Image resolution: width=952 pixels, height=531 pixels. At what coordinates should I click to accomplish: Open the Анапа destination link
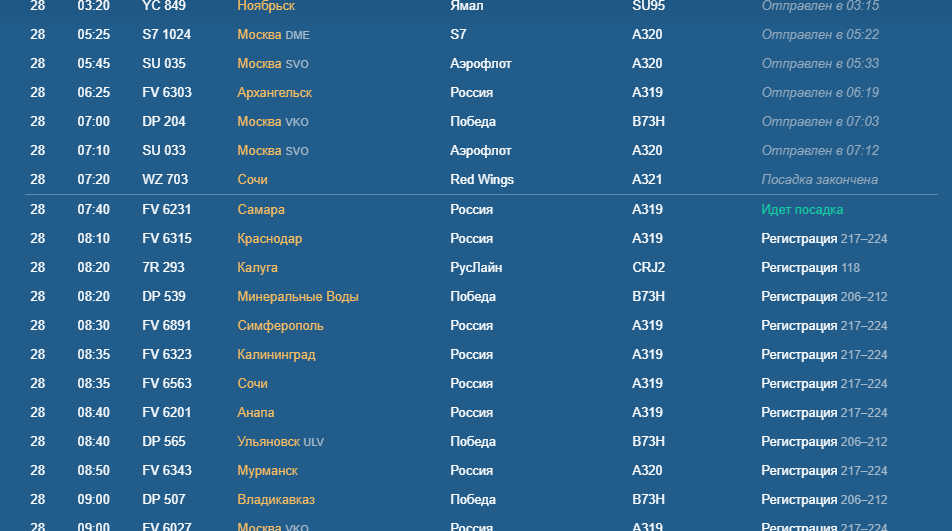[256, 413]
